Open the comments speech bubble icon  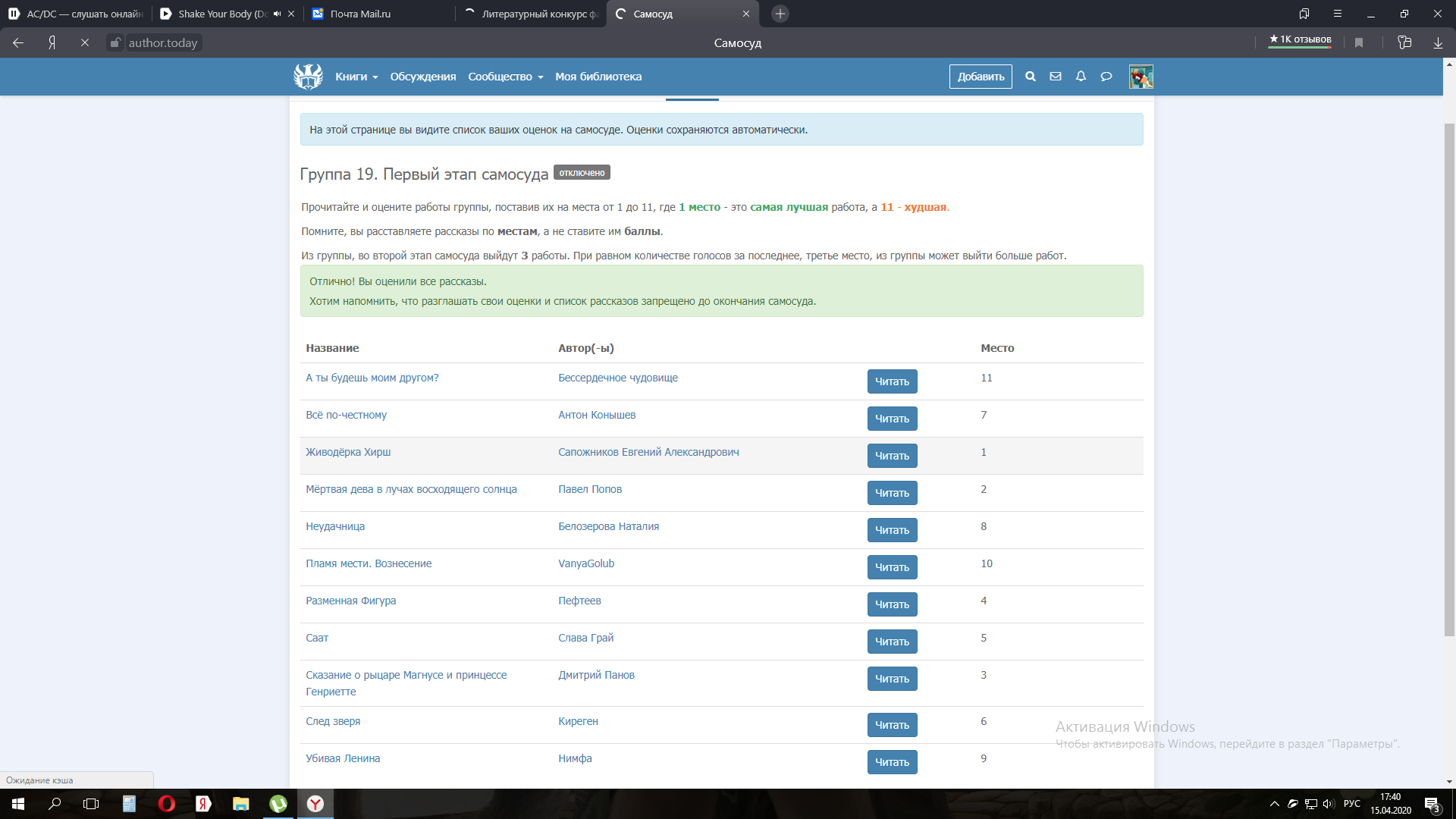[1106, 77]
